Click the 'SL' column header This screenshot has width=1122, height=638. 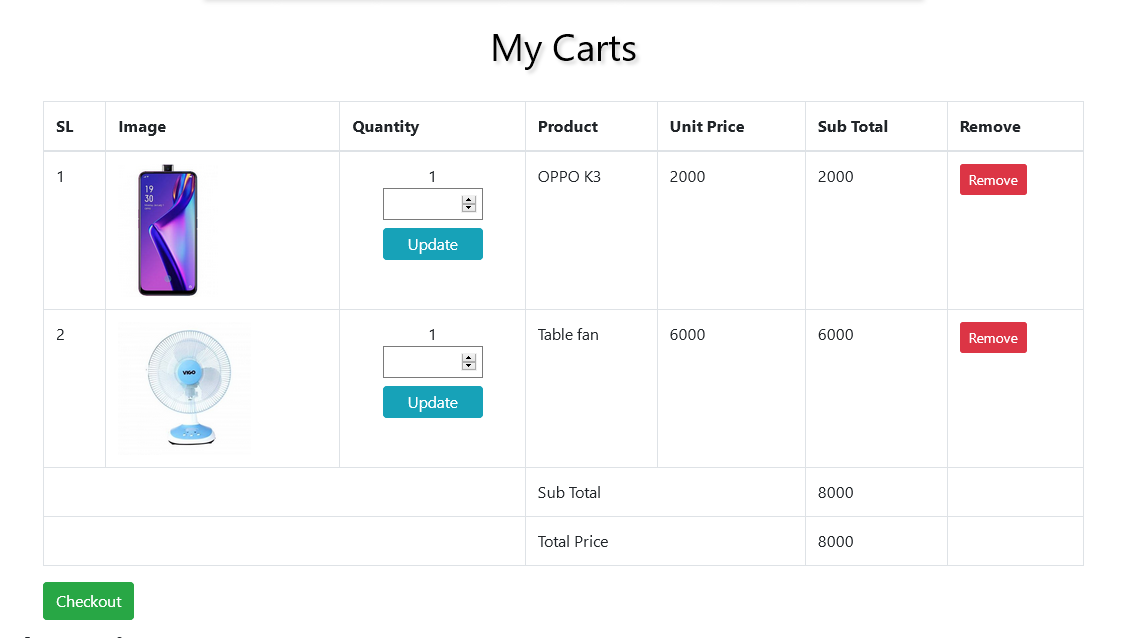[64, 127]
